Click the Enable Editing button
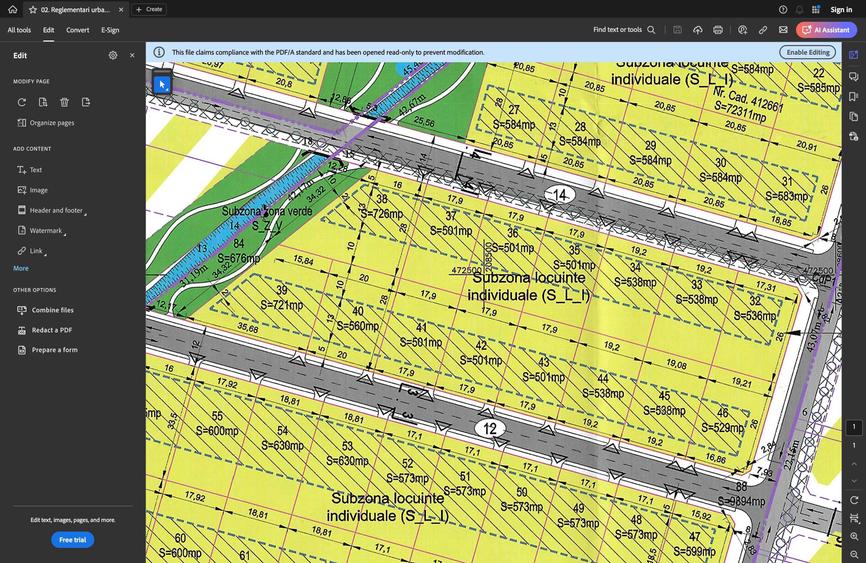 (807, 52)
